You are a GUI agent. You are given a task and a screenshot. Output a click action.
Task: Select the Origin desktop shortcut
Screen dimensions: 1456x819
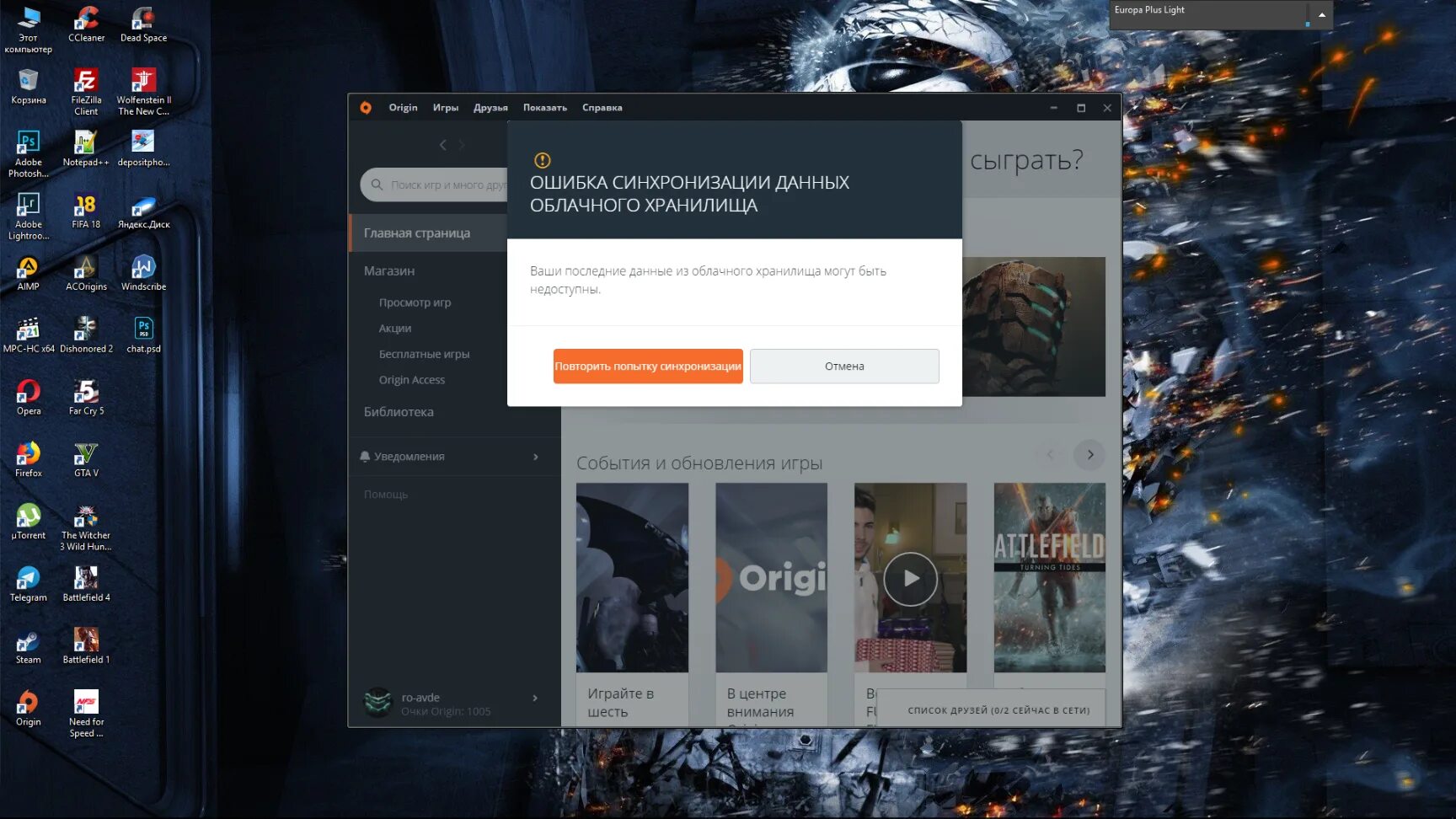(29, 709)
